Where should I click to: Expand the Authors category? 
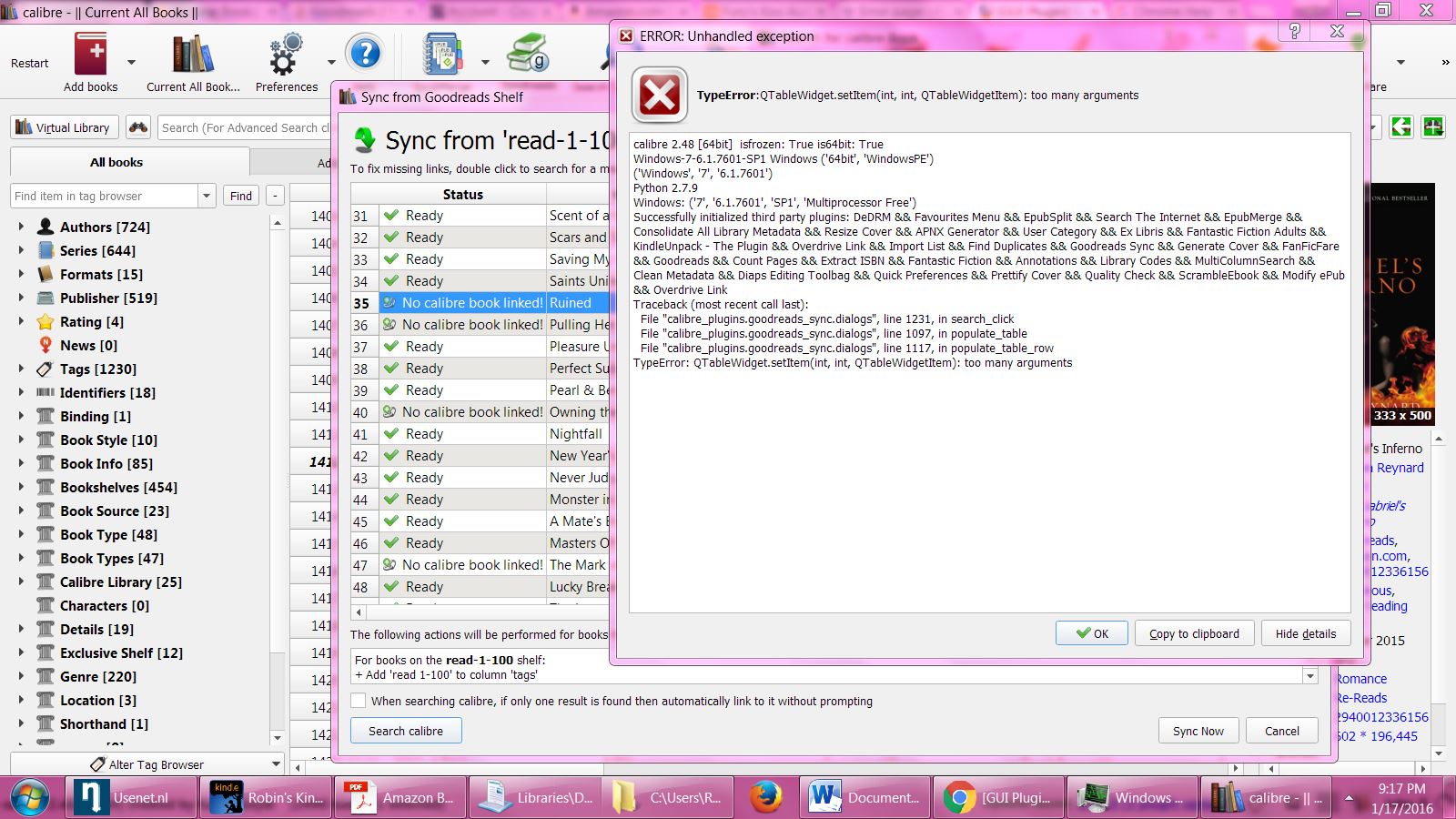[x=21, y=226]
